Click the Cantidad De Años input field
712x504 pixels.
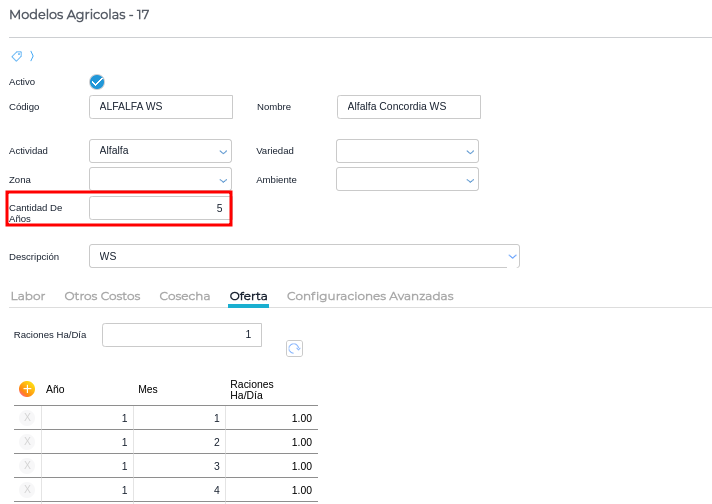(160, 208)
